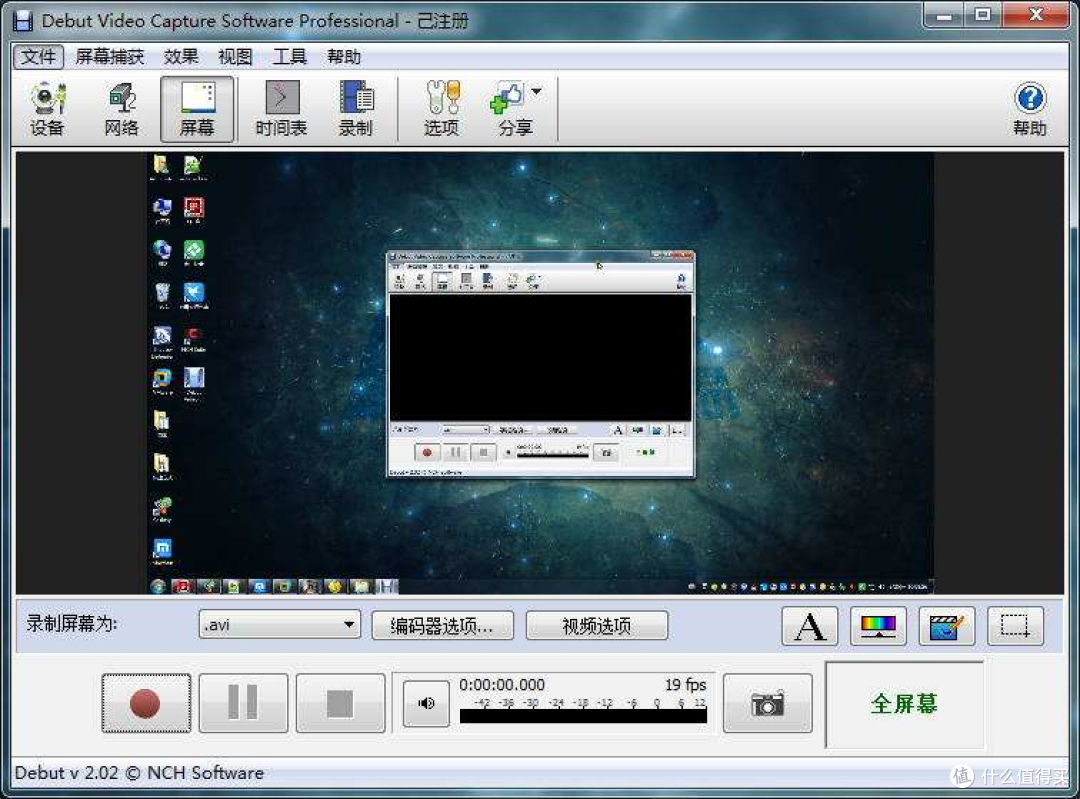Add text caption with the A icon
This screenshot has height=799, width=1080.
tap(810, 626)
